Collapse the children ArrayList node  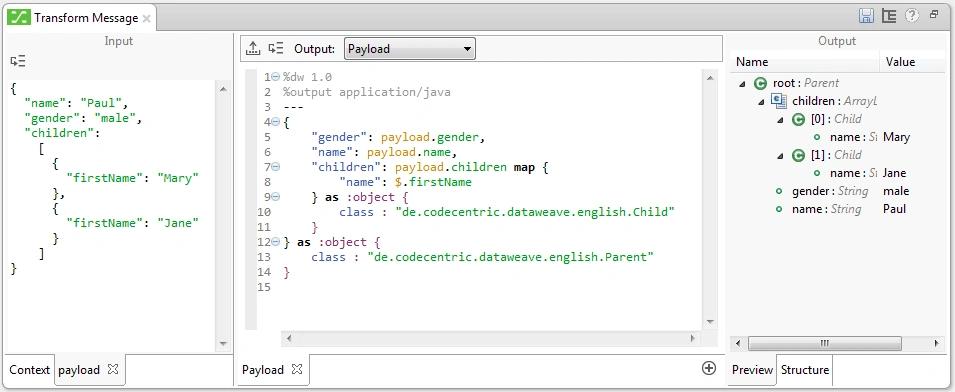point(761,102)
